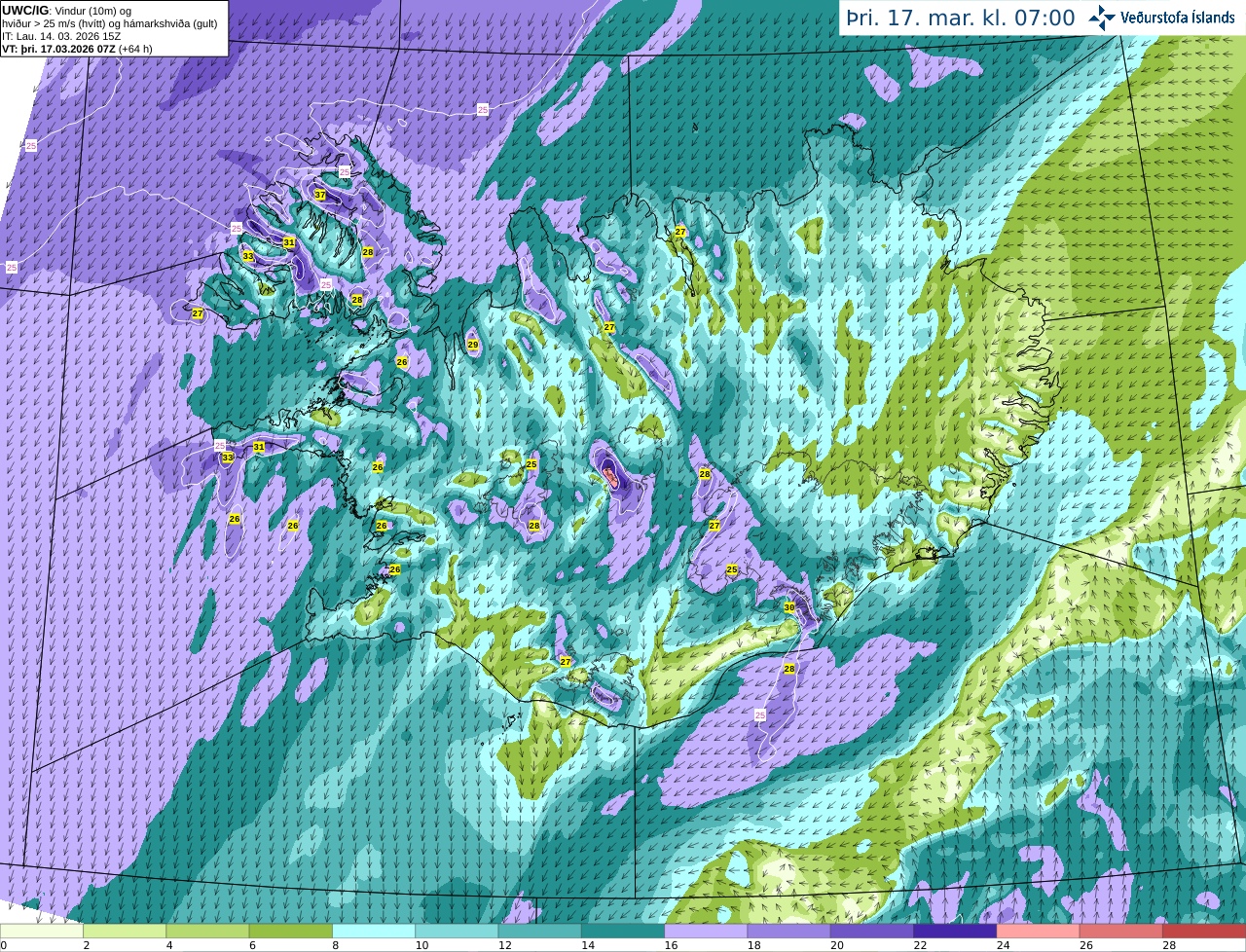1246x952 pixels.
Task: Select the 26–28 m/s legend color
Action: [1121, 932]
